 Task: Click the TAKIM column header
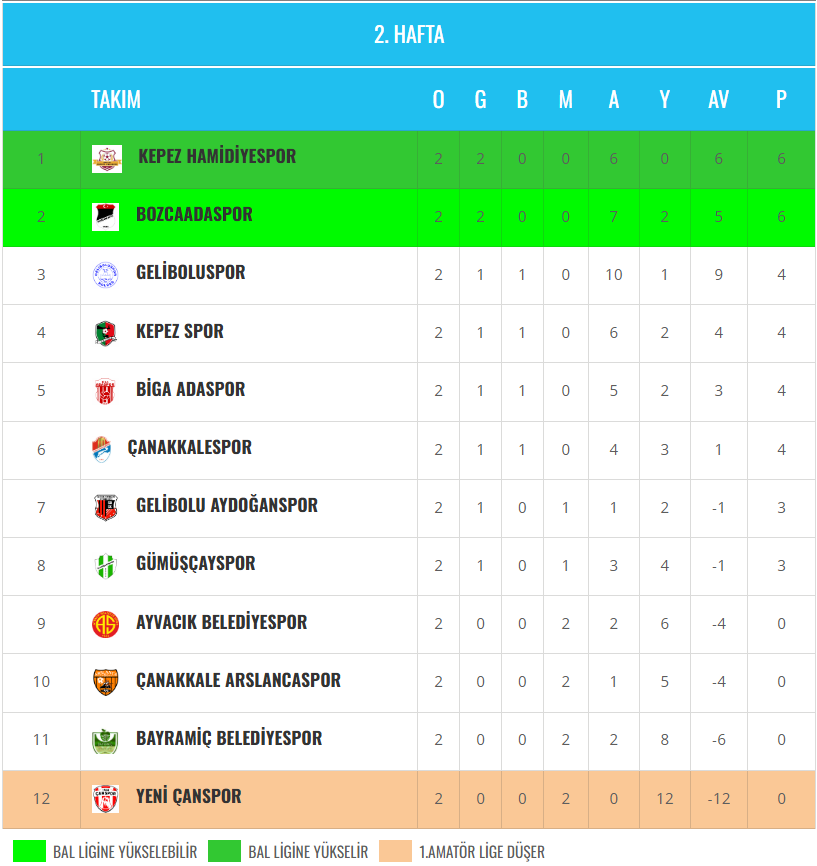116,99
